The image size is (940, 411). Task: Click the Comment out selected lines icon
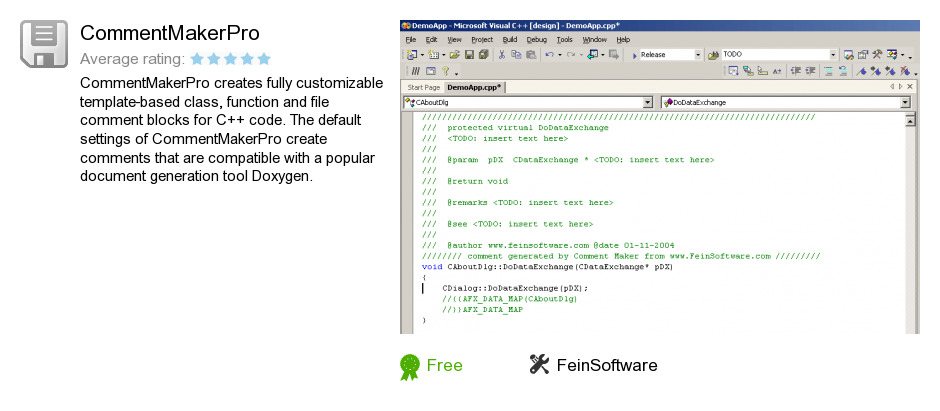[x=828, y=71]
